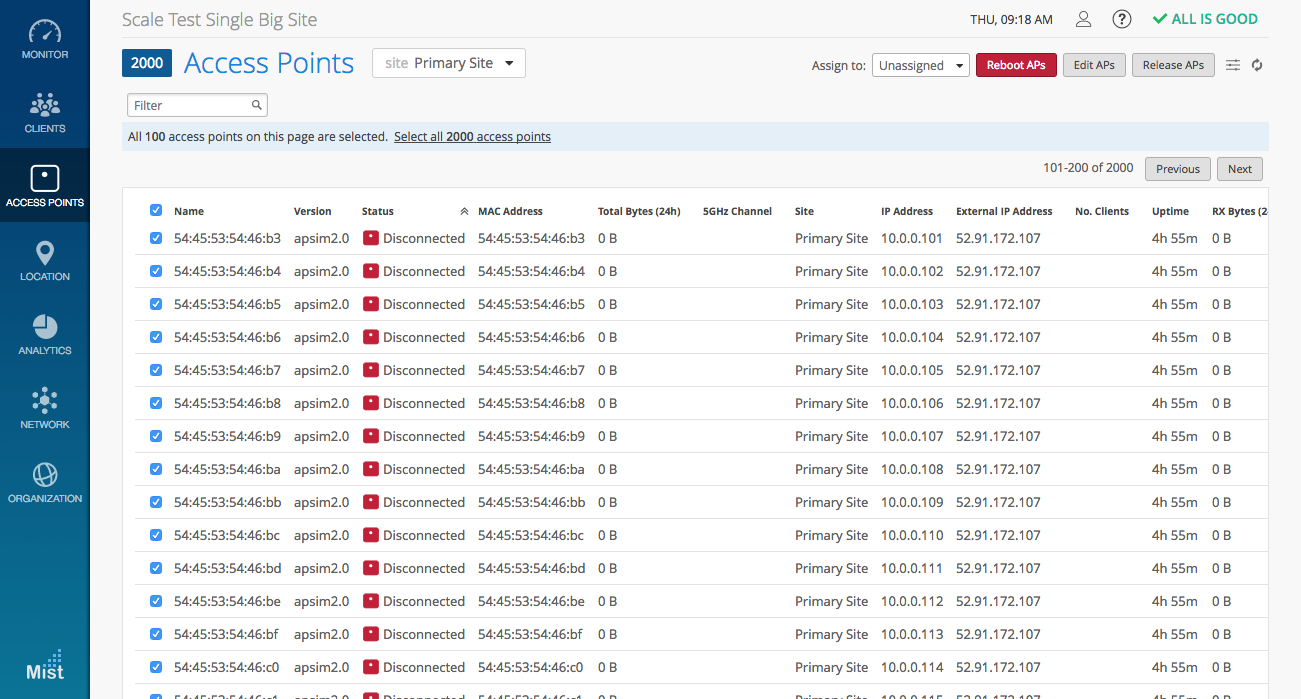Screen dimensions: 1301x699
Task: Expand the Primary Site selector dropdown
Action: (449, 63)
